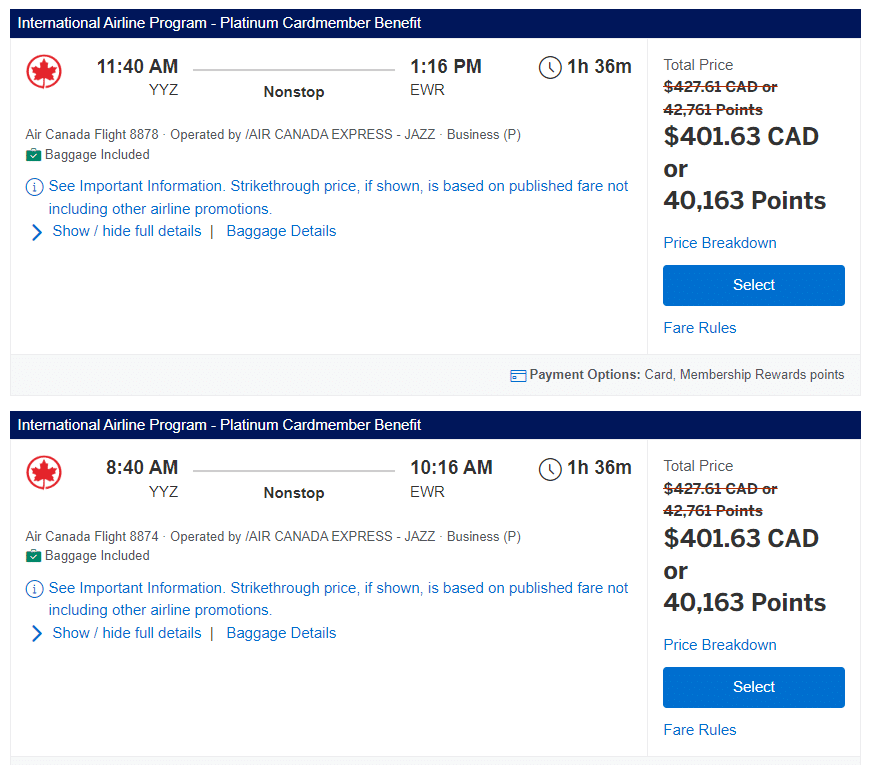This screenshot has width=872, height=765.
Task: Click info icon on Flight 8878 notice
Action: point(35,187)
